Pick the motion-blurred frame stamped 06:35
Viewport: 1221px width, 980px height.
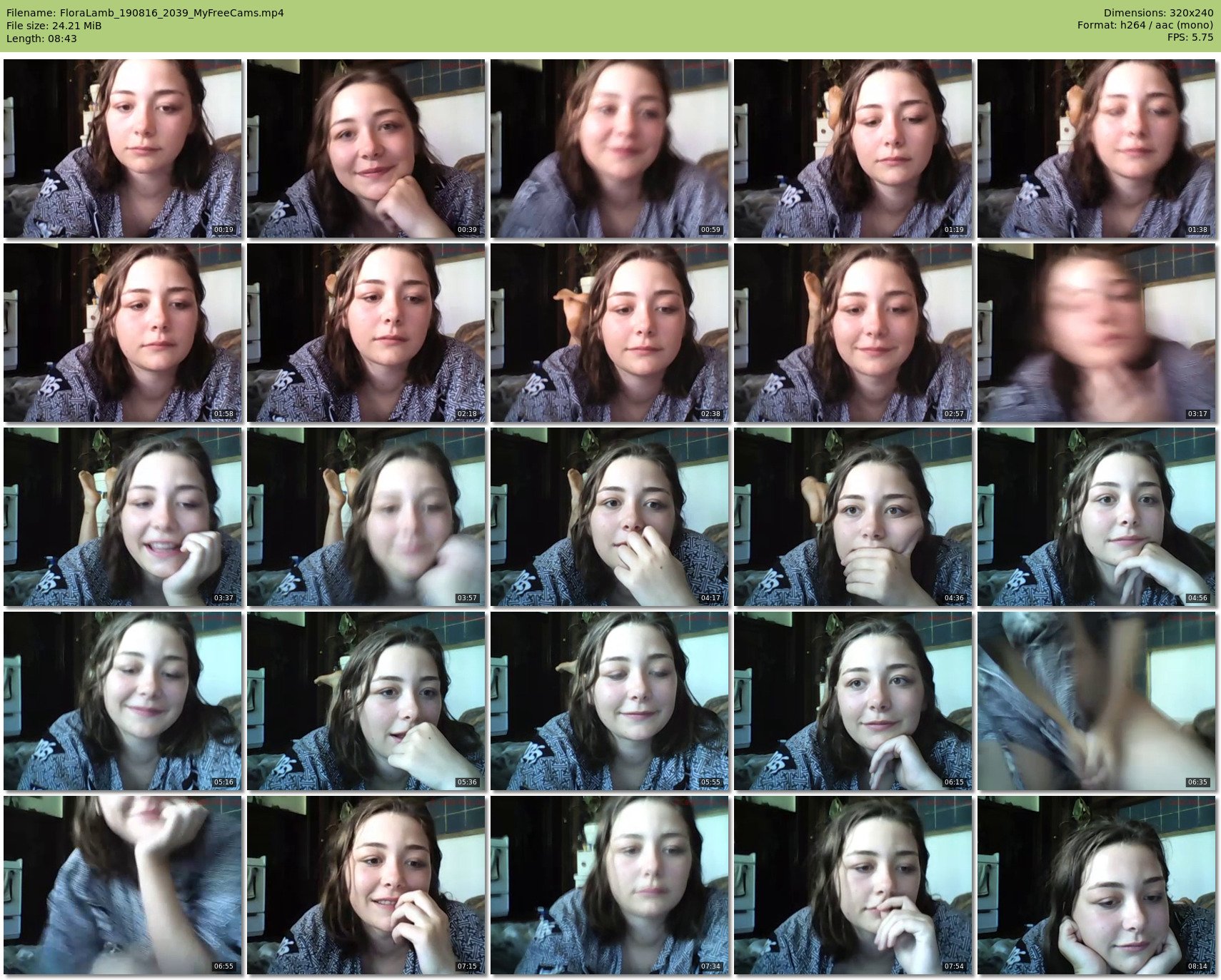pos(1096,701)
